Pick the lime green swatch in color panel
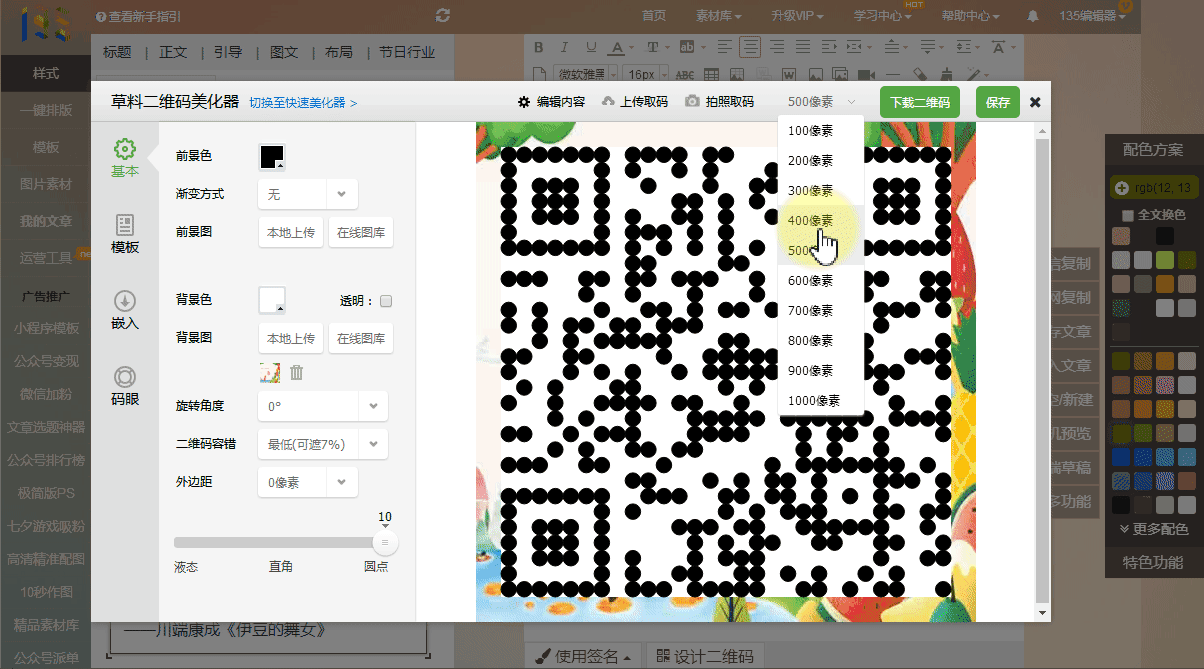This screenshot has height=669, width=1204. [x=1164, y=260]
